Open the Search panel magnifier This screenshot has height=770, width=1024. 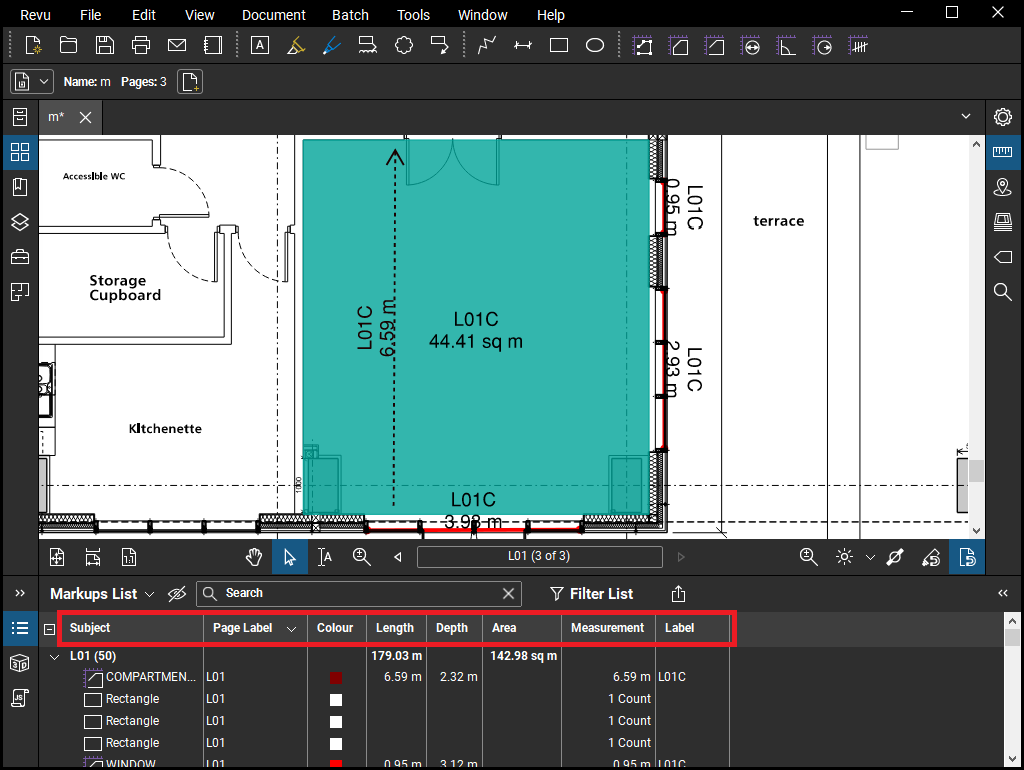(1002, 292)
